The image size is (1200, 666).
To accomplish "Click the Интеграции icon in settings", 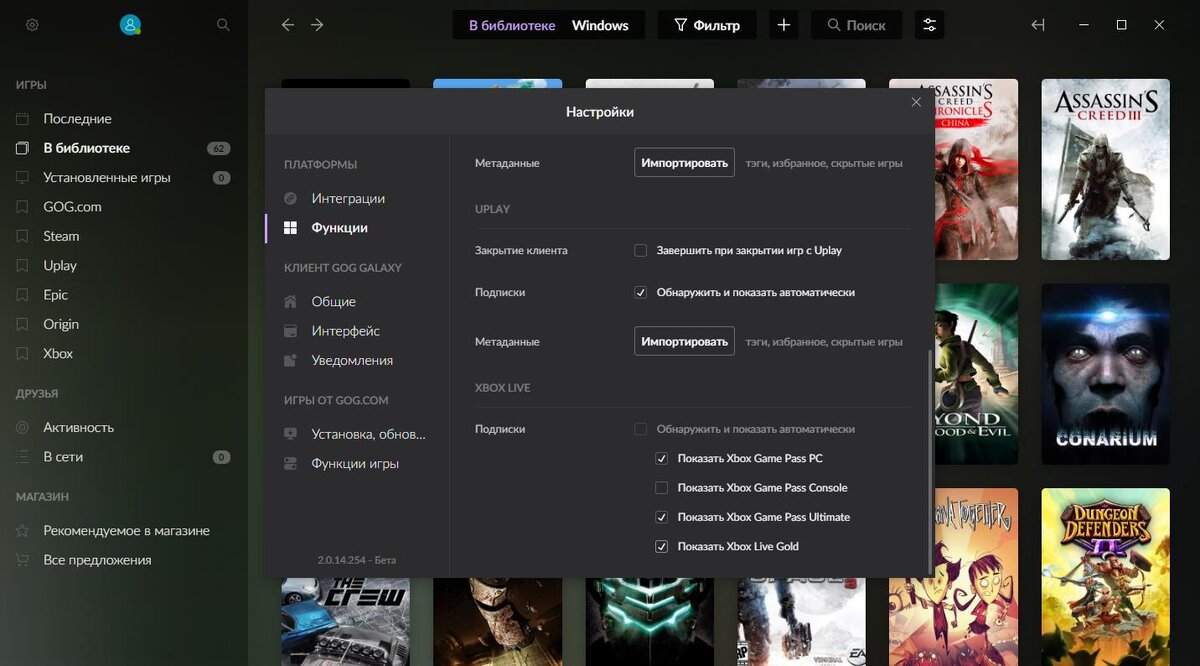I will (x=290, y=198).
